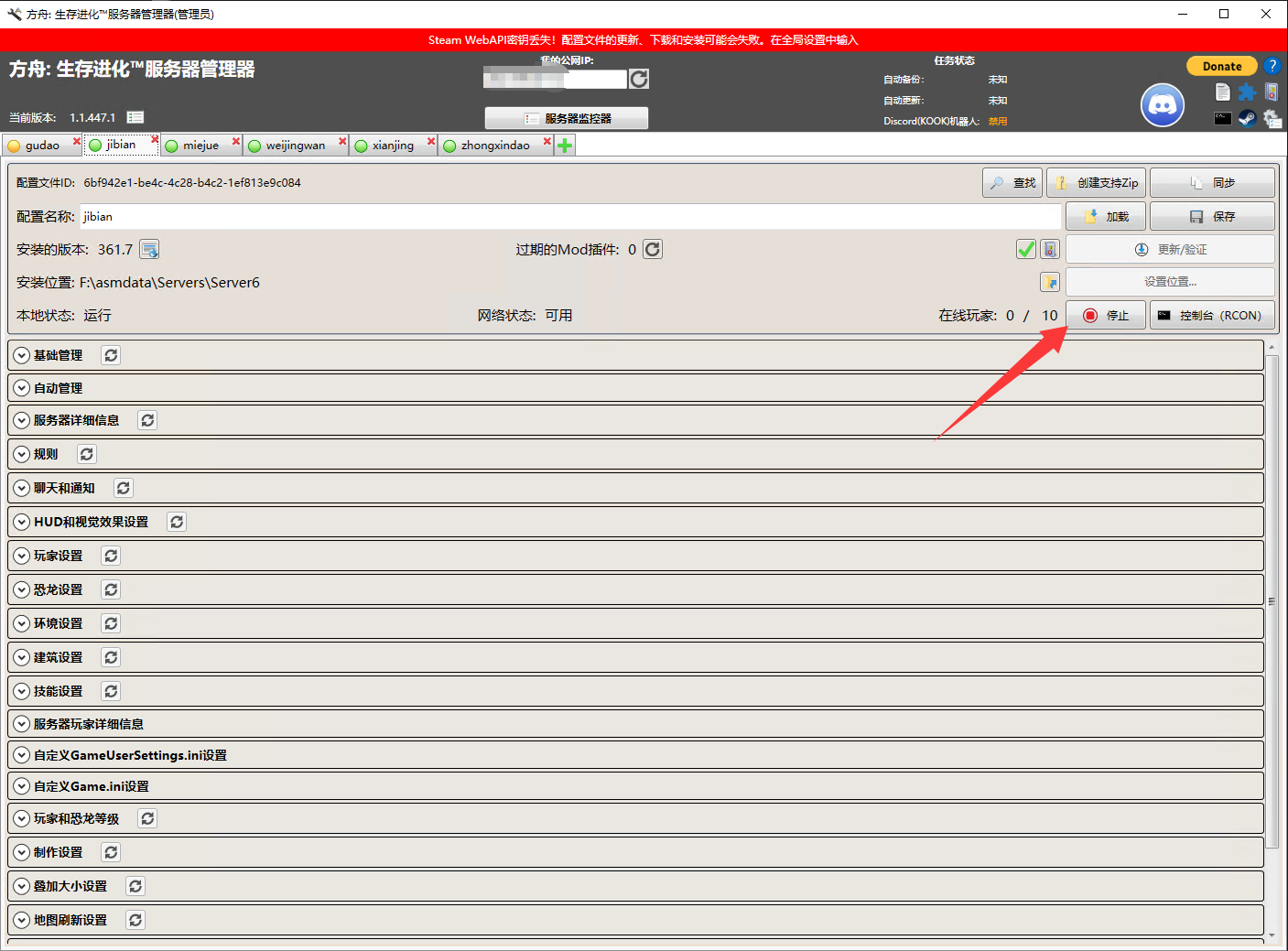Switch to the gudao server tab

tap(42, 146)
